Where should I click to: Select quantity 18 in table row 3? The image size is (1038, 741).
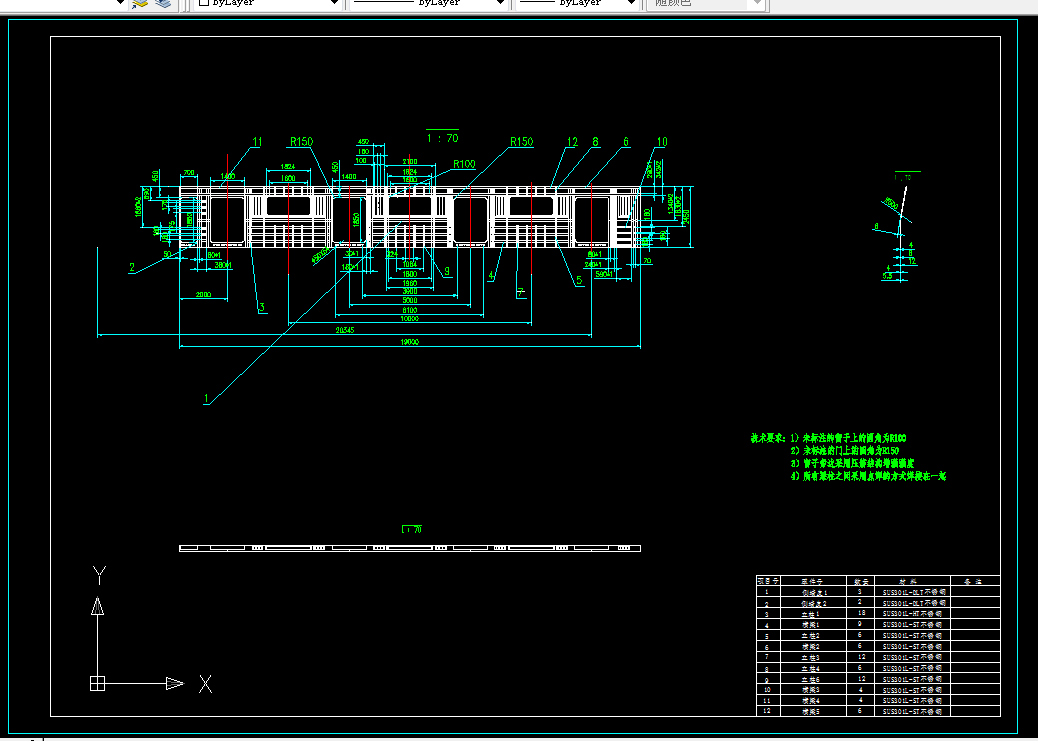click(x=861, y=614)
